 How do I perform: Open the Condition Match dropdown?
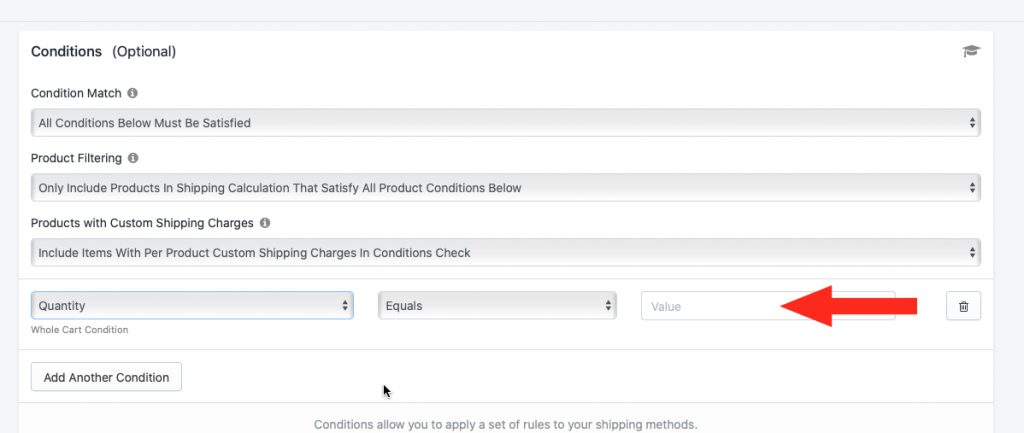click(505, 123)
